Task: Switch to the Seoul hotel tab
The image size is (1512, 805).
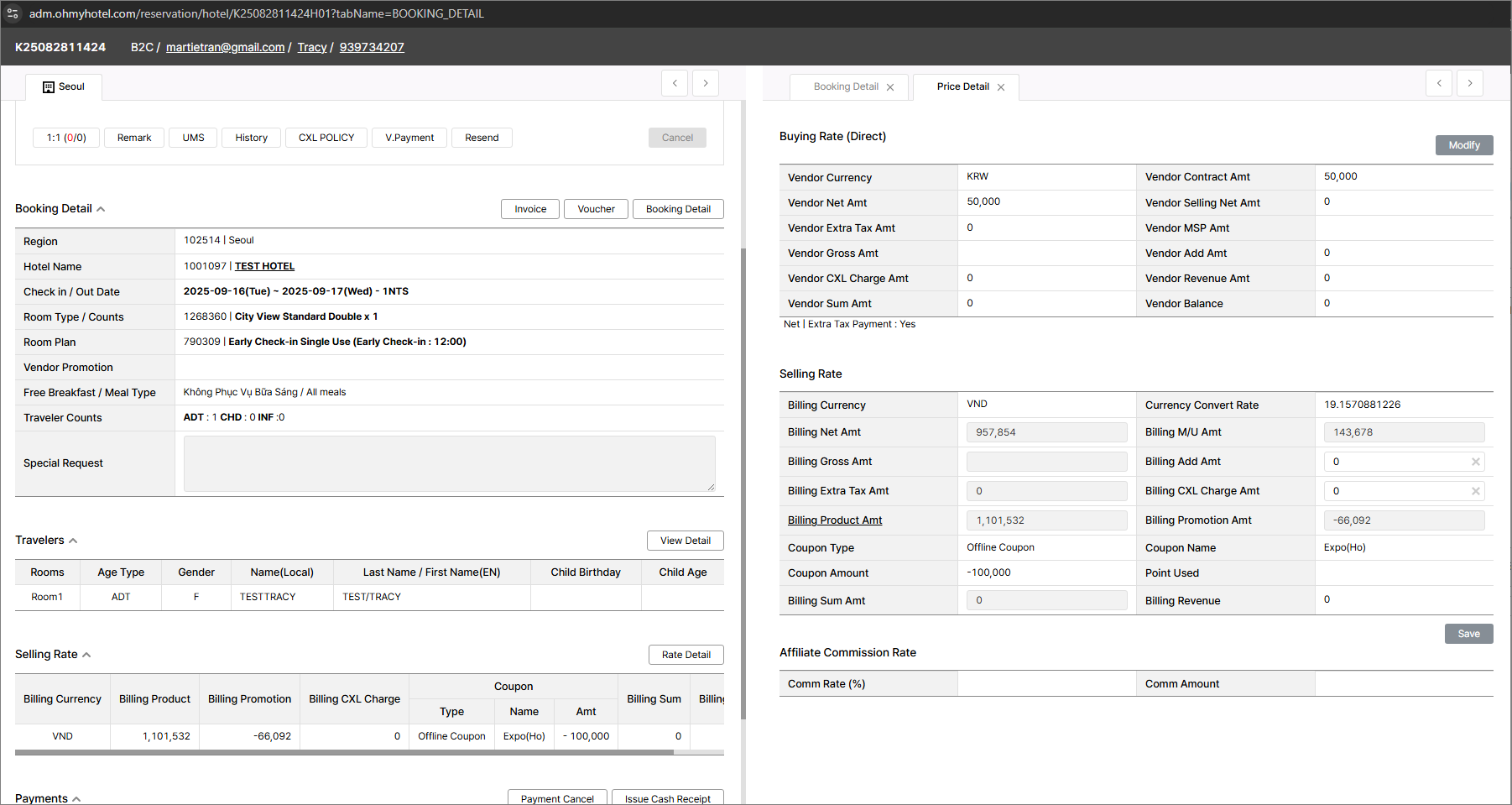Action: pos(65,87)
